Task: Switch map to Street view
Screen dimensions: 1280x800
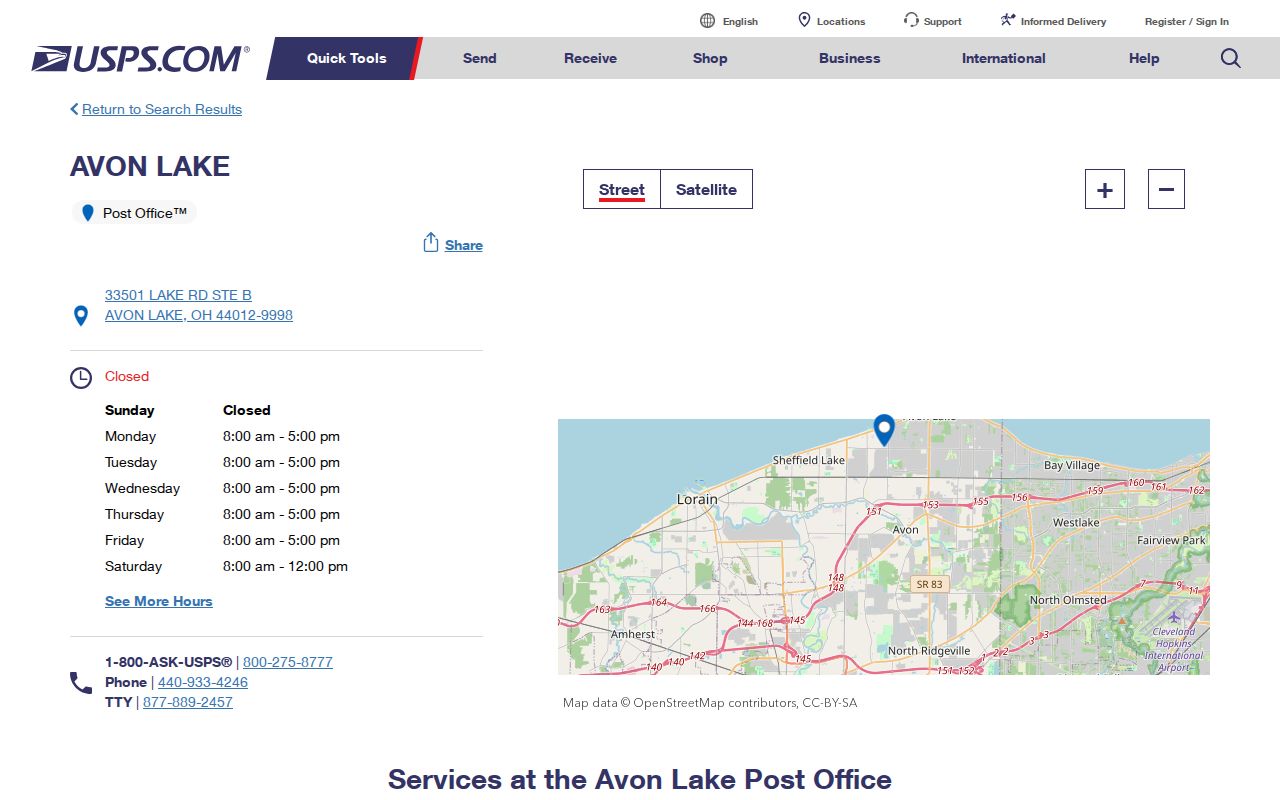Action: [622, 189]
